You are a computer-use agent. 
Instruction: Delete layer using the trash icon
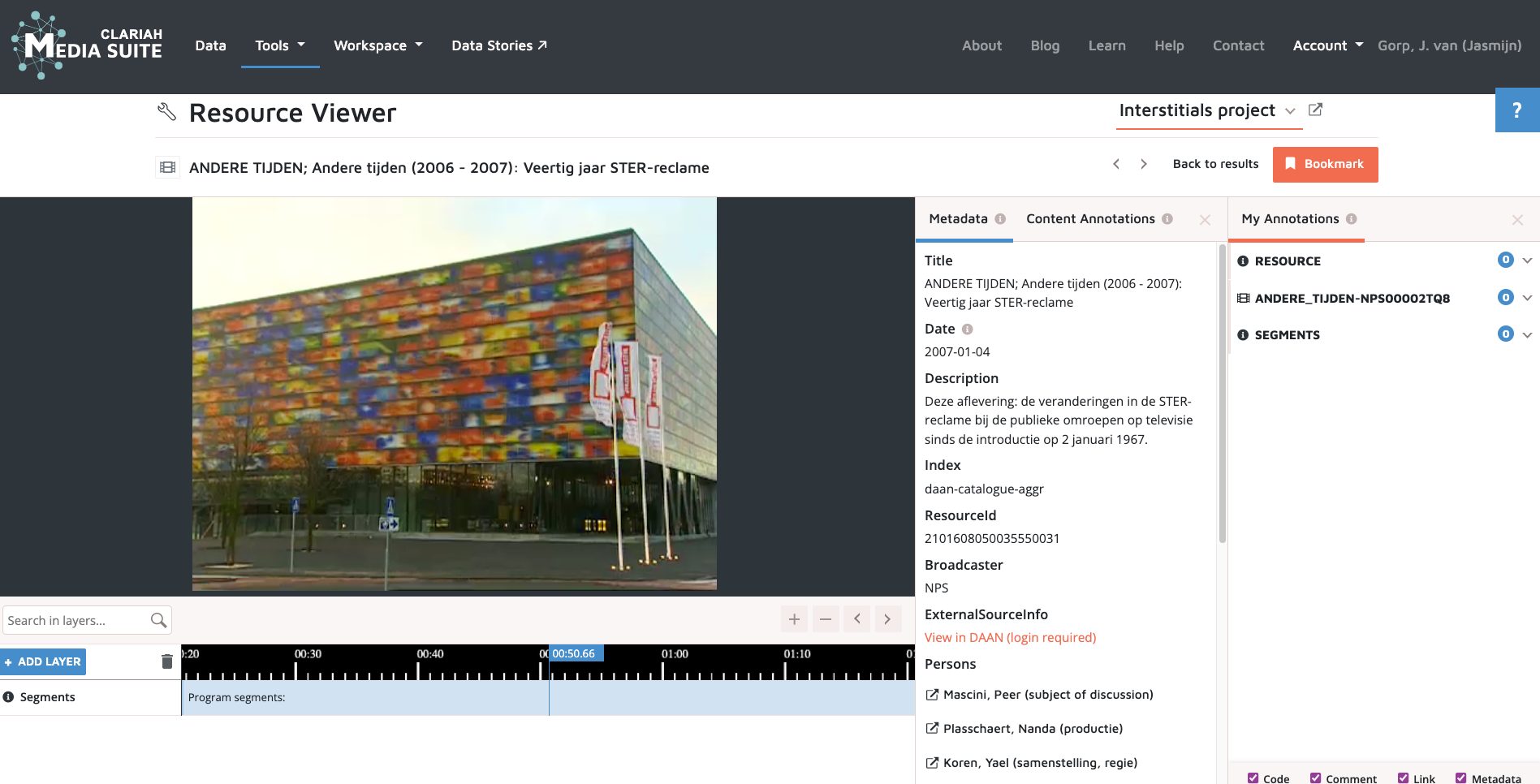[x=167, y=661]
